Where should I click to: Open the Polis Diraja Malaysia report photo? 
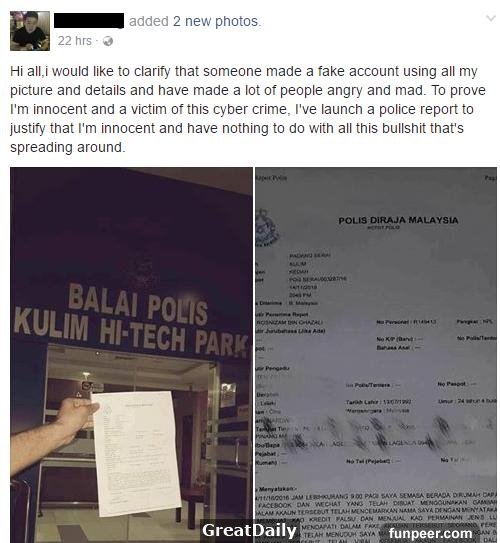pos(376,355)
